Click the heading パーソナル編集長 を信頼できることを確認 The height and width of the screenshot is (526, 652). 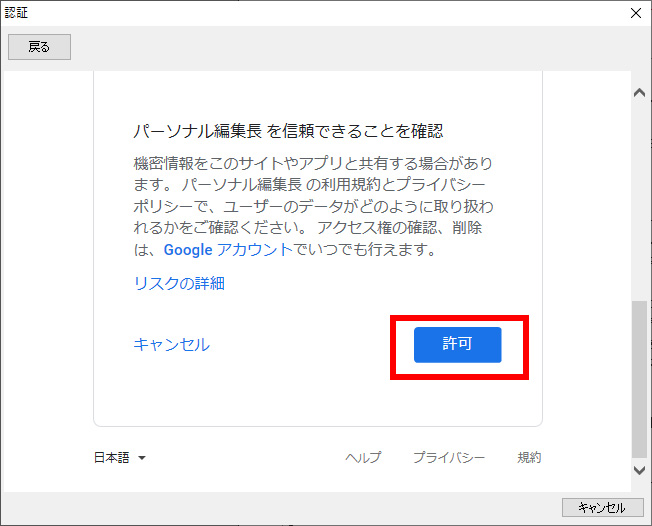288,131
